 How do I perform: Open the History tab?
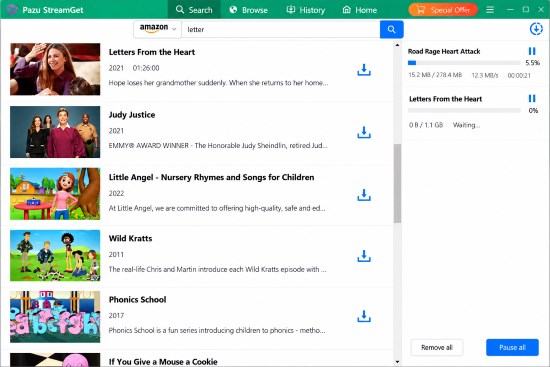coord(306,10)
